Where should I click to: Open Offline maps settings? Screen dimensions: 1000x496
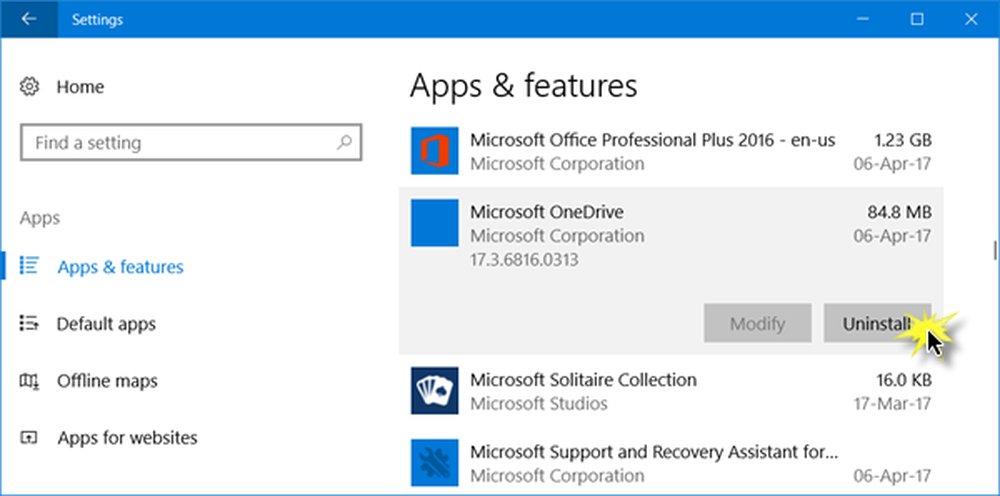(x=107, y=381)
